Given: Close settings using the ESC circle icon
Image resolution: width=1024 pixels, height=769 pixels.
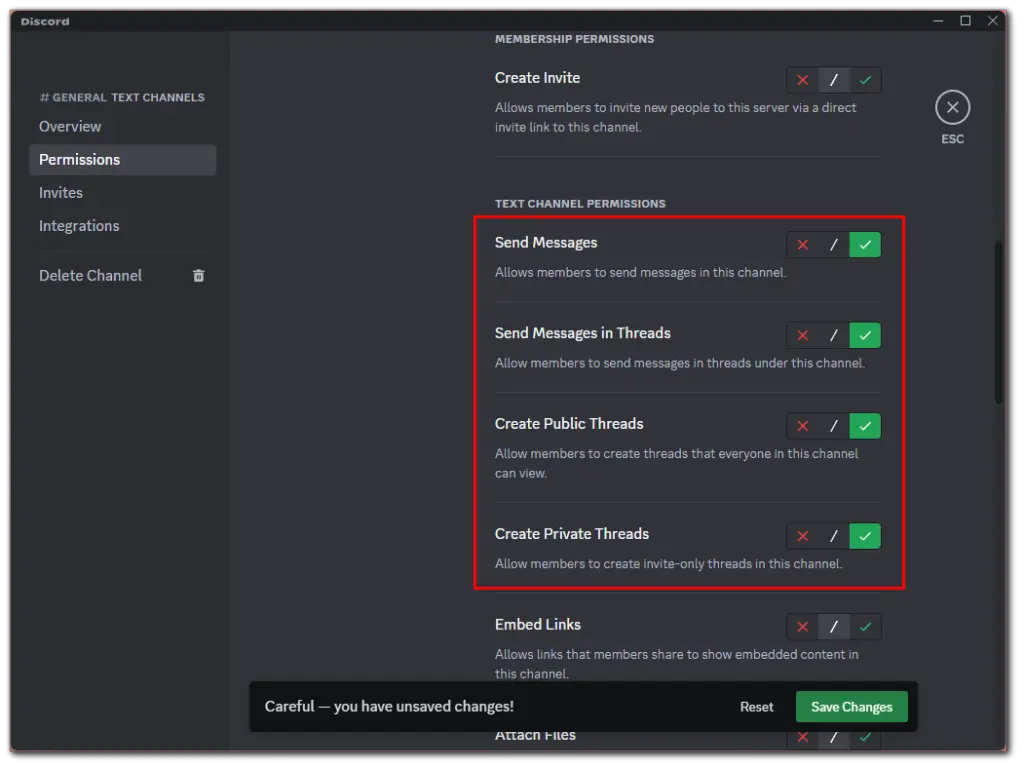Looking at the screenshot, I should click(x=952, y=106).
